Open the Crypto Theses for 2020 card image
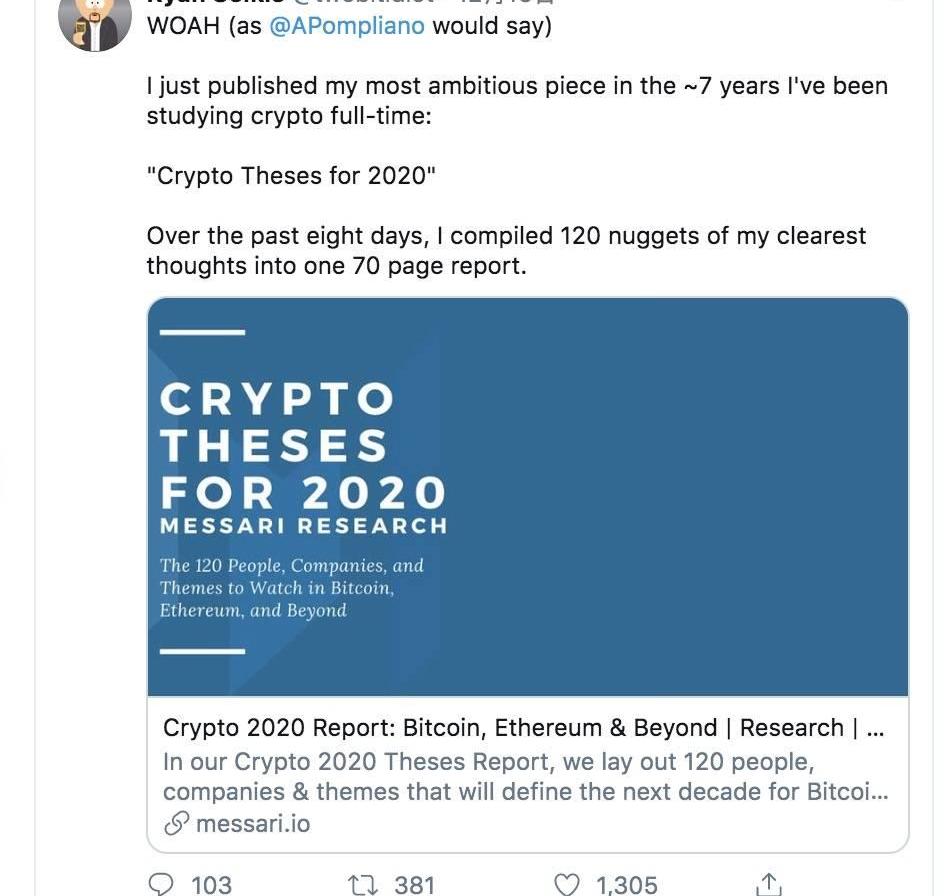Screen dimensions: 950x896 528,497
